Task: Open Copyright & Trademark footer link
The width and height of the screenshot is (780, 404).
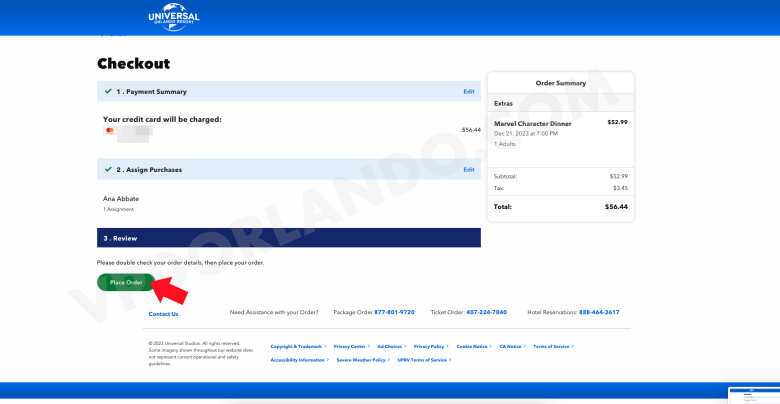Action: point(298,346)
